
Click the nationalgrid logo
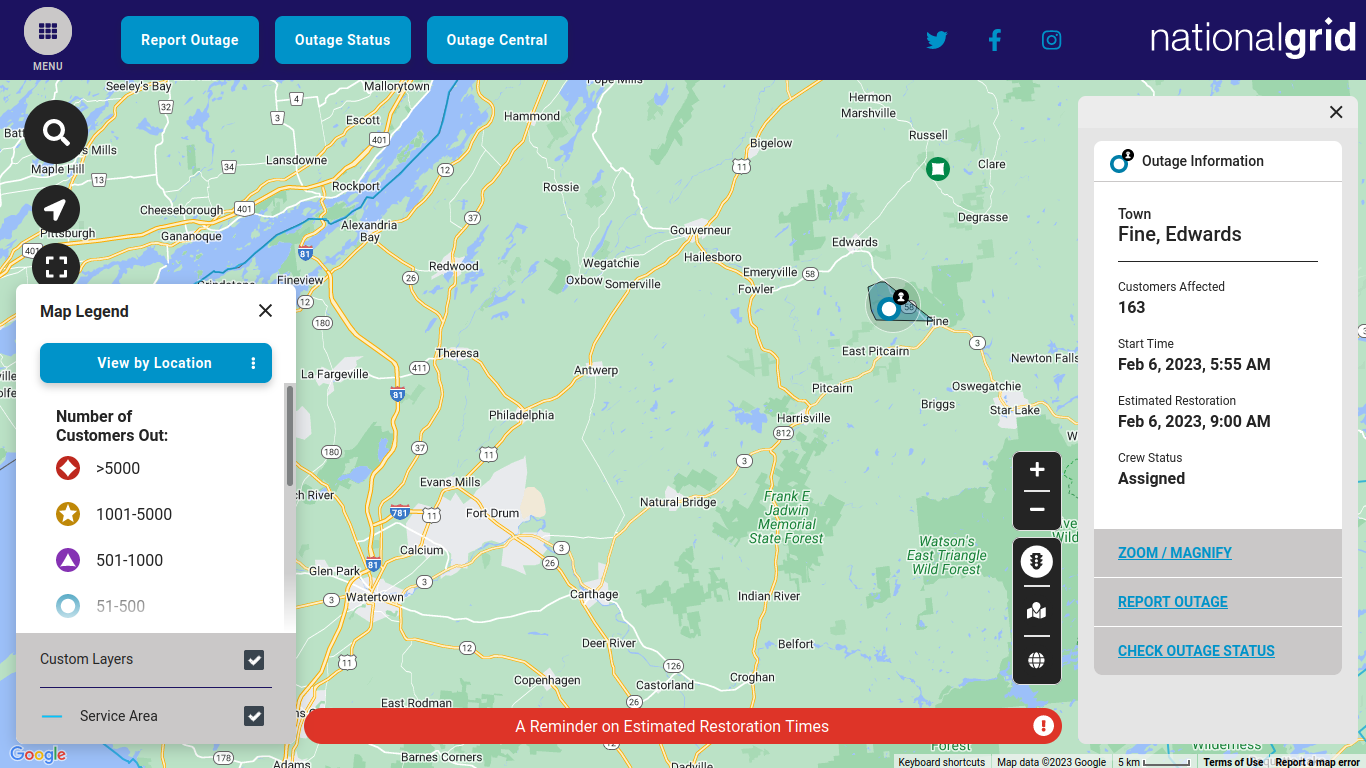(x=1253, y=39)
